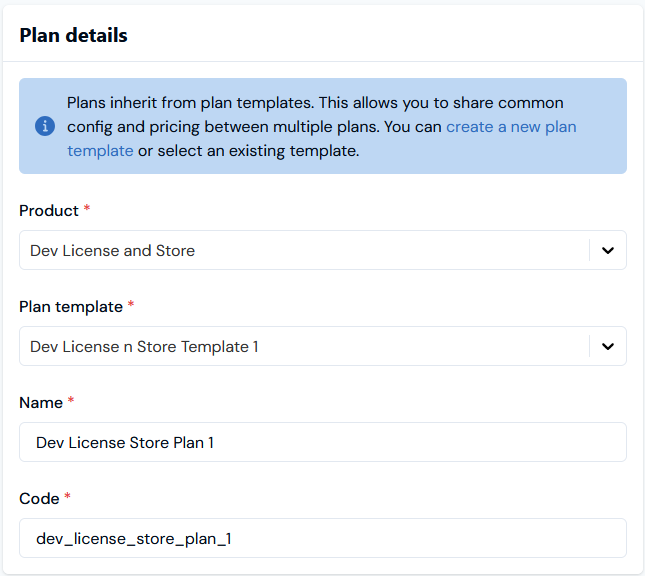Focus the Name field with "Dev License Store Plan 1"

tap(323, 442)
